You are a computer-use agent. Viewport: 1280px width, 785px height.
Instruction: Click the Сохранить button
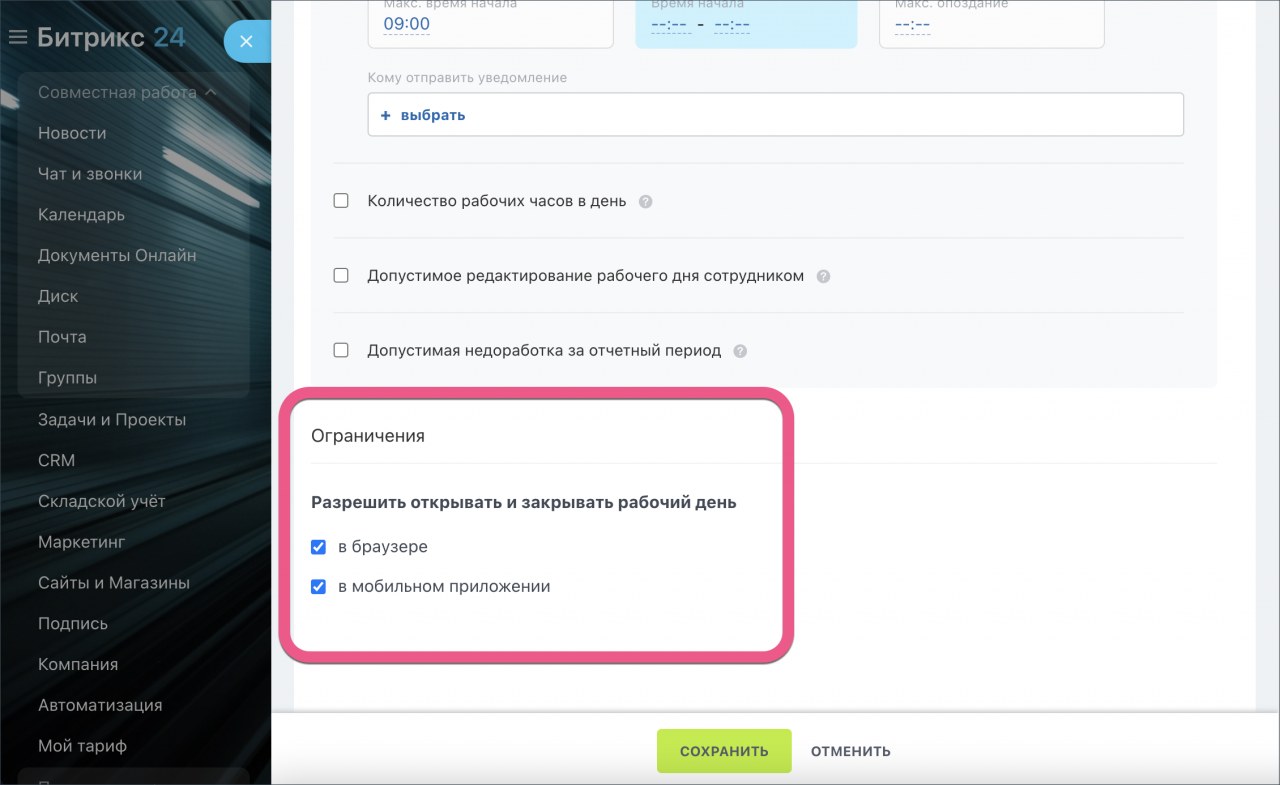coord(724,751)
